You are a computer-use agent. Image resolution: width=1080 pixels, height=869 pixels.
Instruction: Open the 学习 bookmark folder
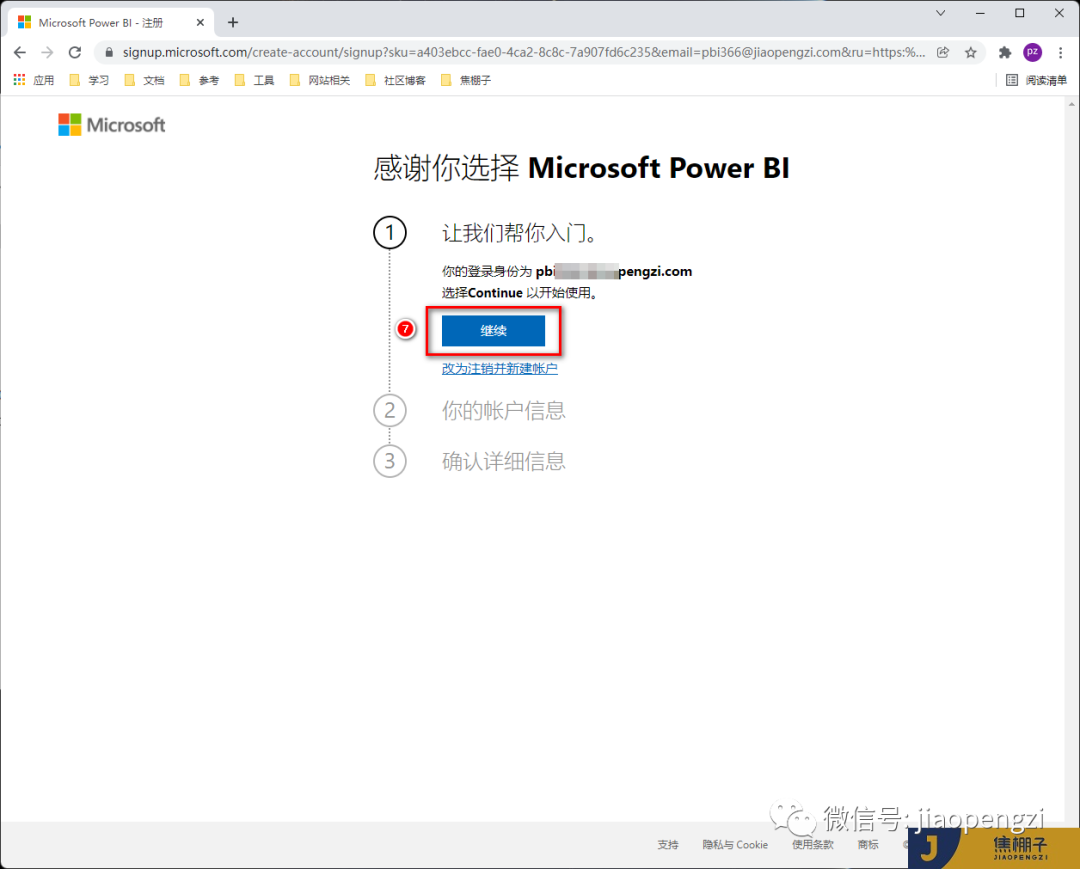[x=90, y=81]
